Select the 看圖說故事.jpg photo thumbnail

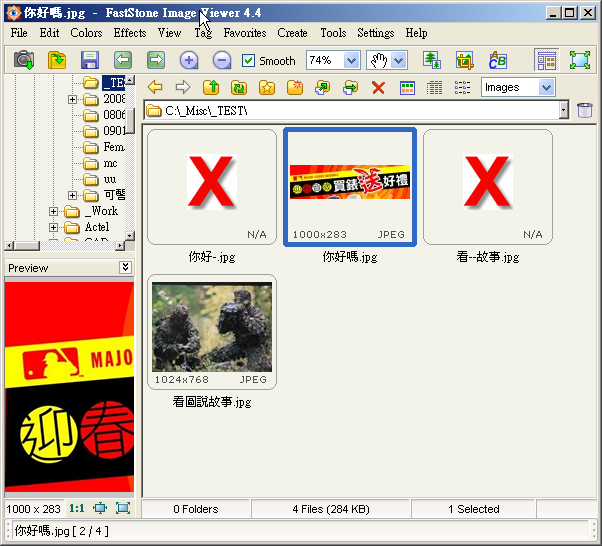[x=212, y=332]
